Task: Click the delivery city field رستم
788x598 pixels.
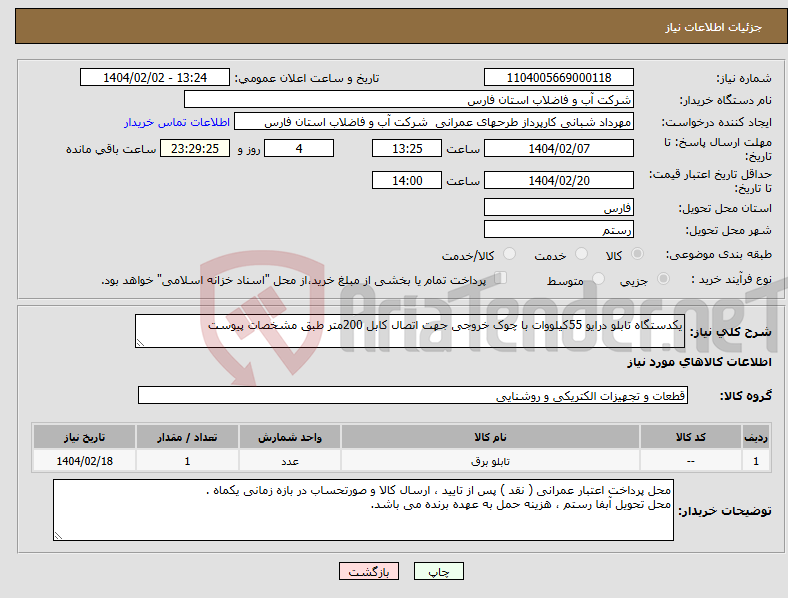Action: tap(558, 230)
